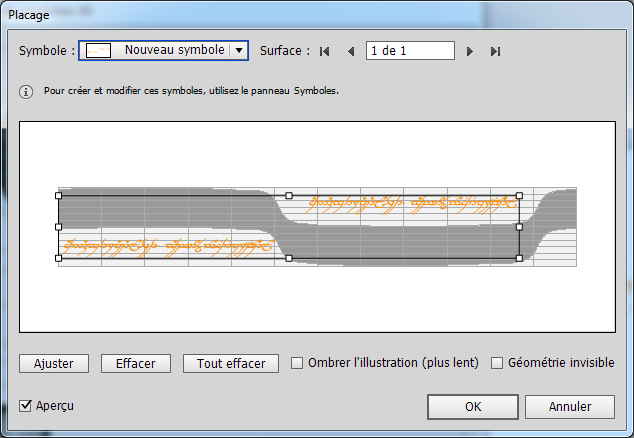
Task: Click the bottom-right bounding box handle in preview
Action: [x=519, y=258]
